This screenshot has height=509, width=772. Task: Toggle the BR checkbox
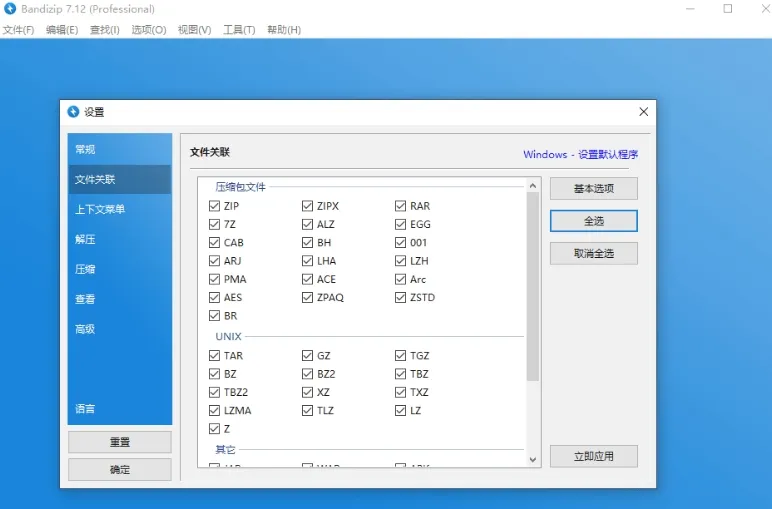coord(214,316)
